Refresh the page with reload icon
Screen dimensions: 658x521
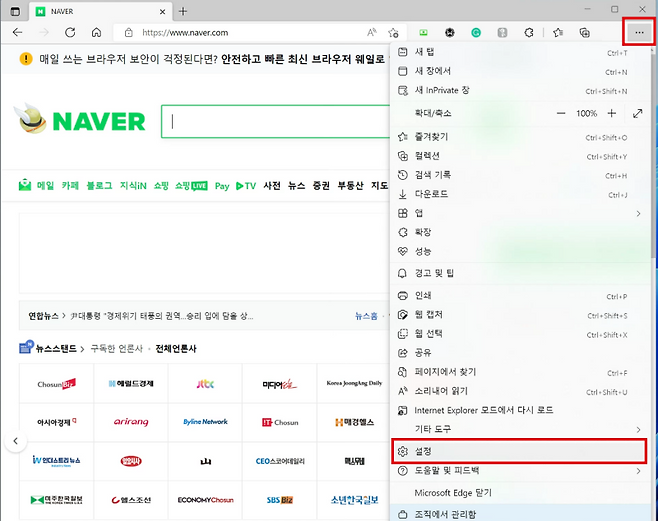pyautogui.click(x=70, y=32)
